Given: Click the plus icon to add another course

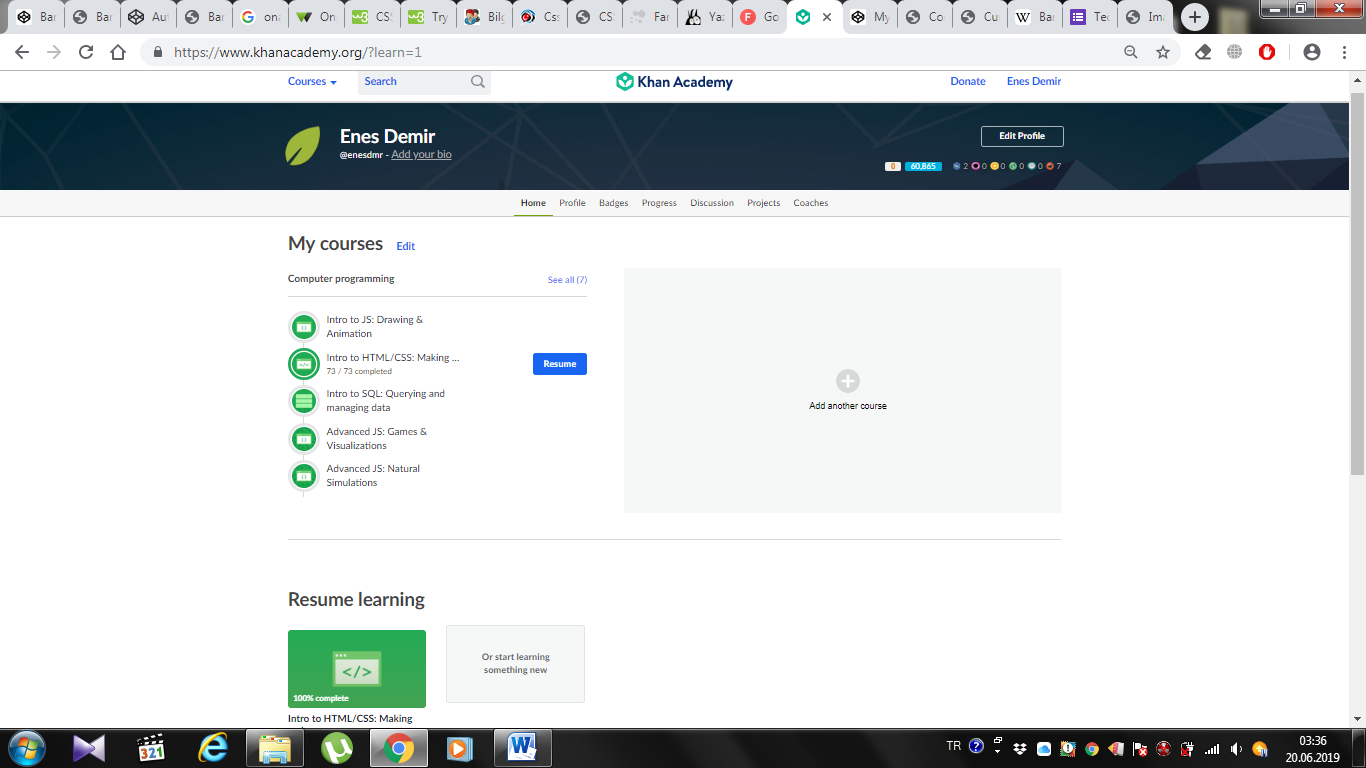Looking at the screenshot, I should 848,380.
